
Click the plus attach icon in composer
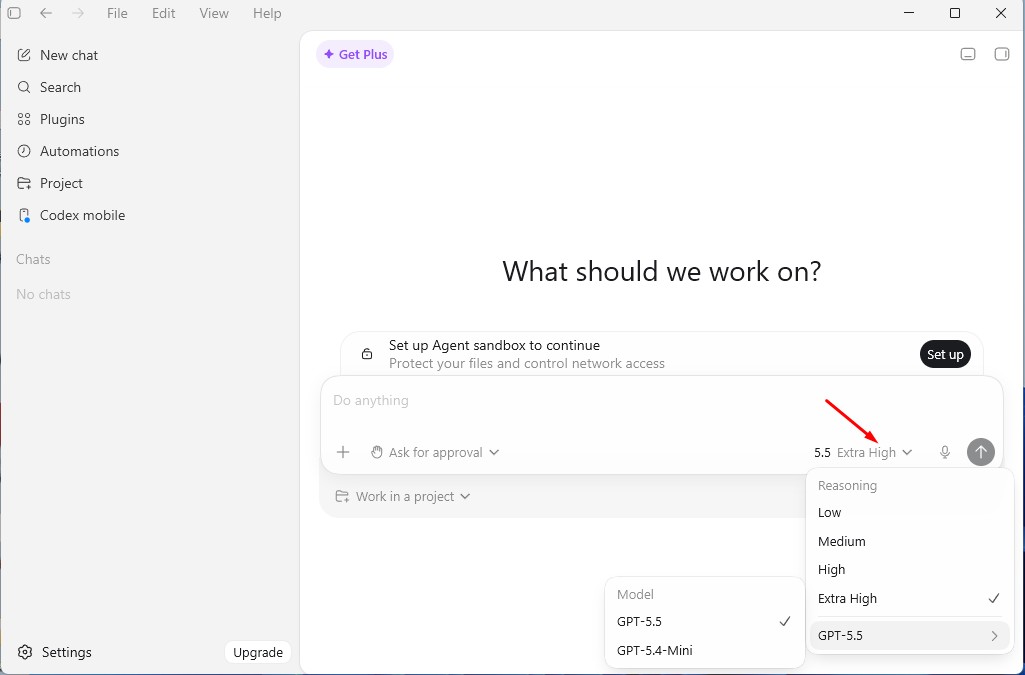click(x=343, y=452)
